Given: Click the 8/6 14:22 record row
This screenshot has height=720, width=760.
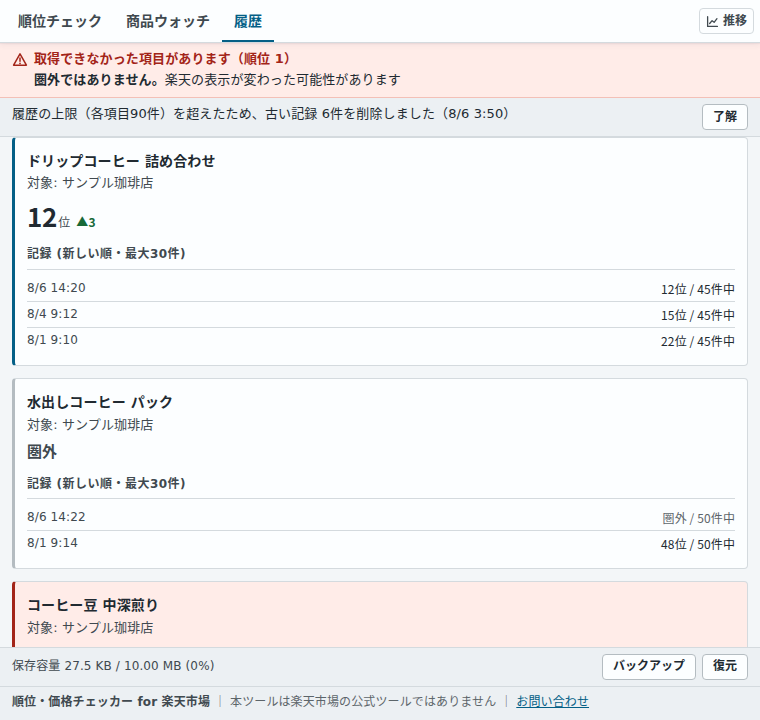Looking at the screenshot, I should (381, 517).
